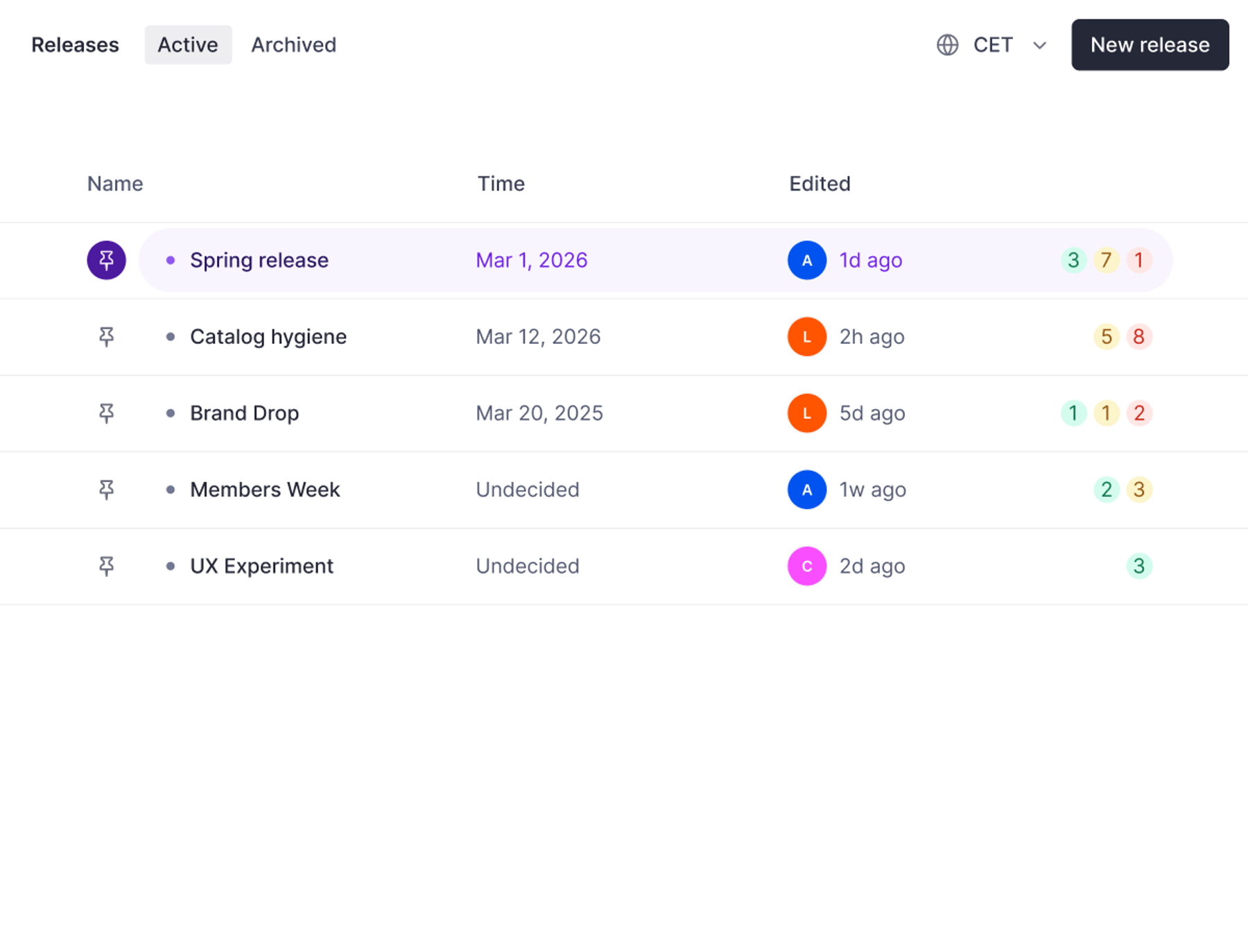Toggle pin on Members Week

(x=106, y=490)
